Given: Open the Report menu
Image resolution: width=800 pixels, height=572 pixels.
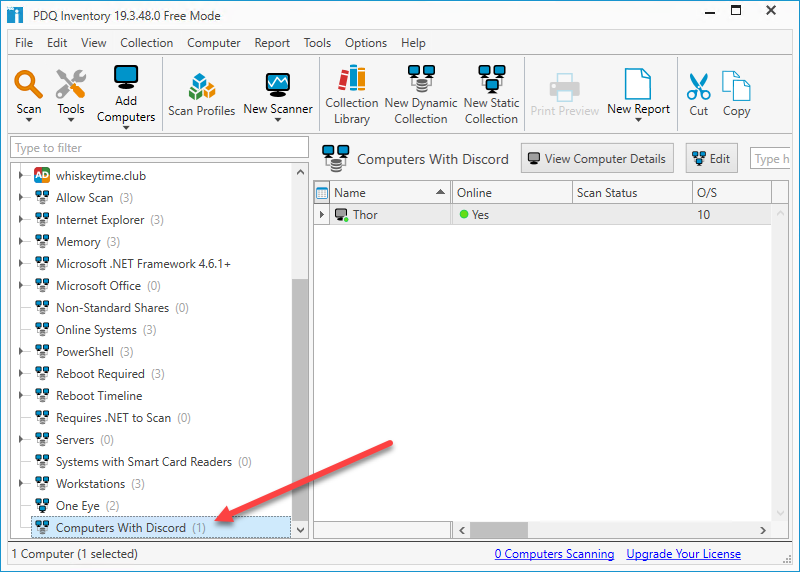Looking at the screenshot, I should point(272,43).
